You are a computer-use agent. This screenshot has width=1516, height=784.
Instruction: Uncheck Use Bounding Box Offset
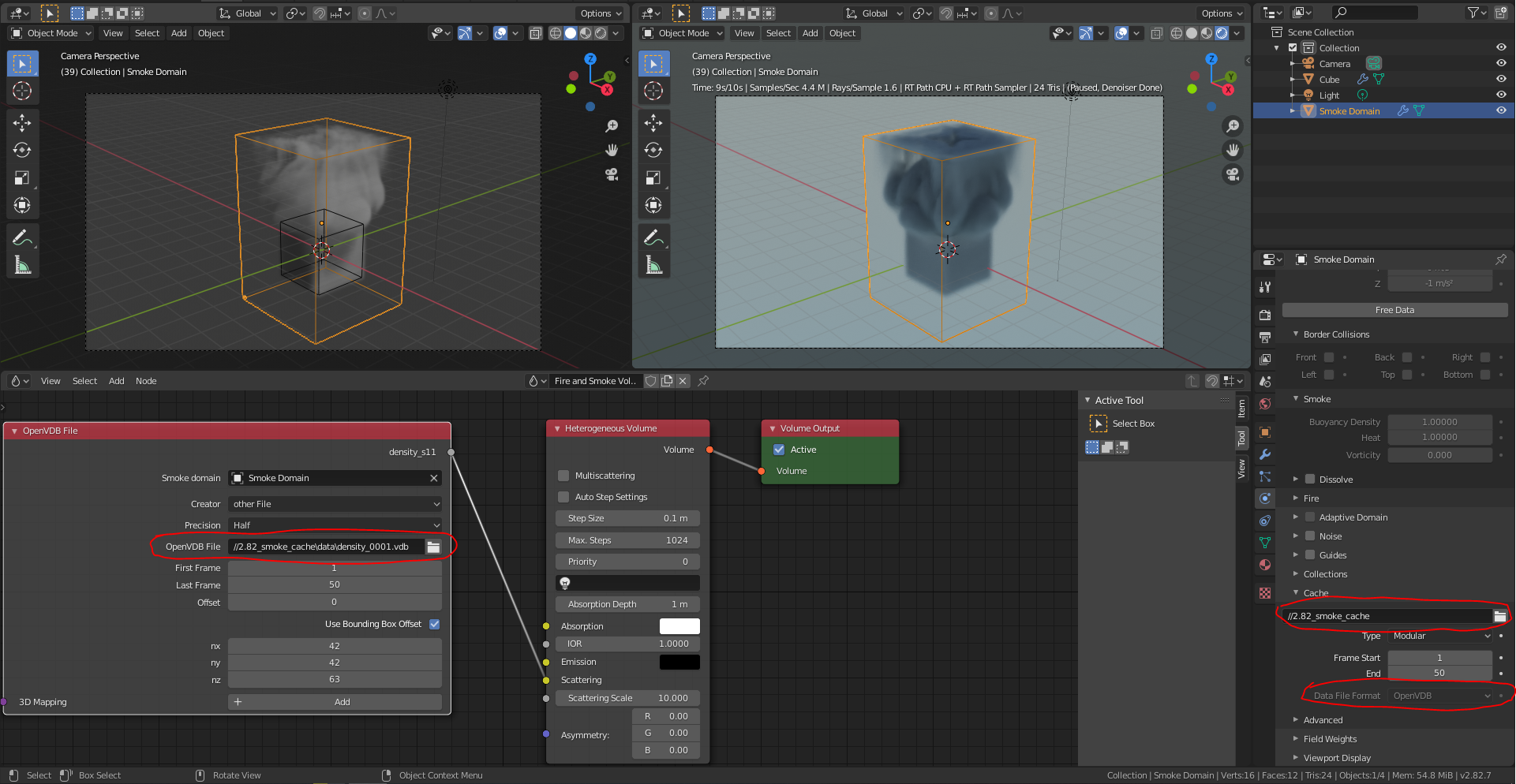[x=435, y=624]
